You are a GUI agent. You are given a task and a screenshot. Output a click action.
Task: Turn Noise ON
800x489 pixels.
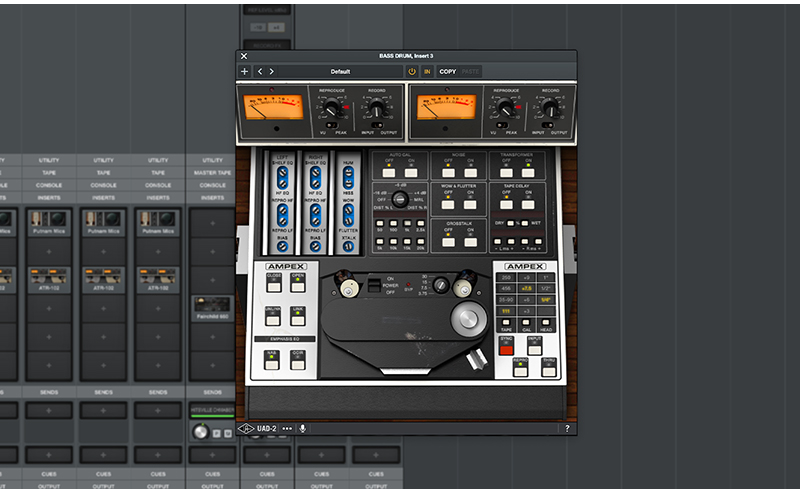click(x=470, y=171)
